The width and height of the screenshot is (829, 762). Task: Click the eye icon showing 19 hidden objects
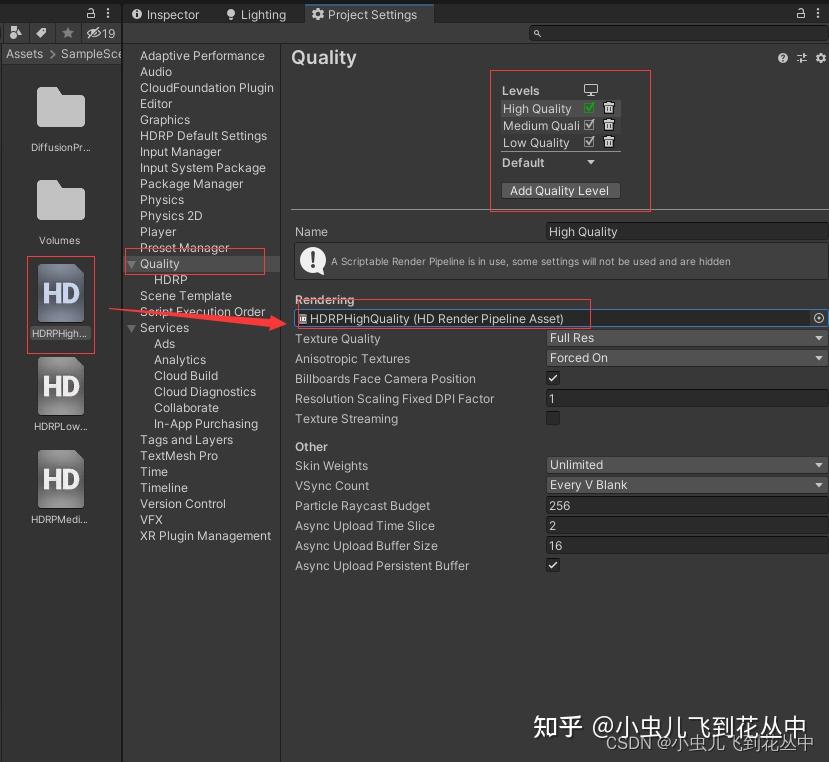coord(95,32)
